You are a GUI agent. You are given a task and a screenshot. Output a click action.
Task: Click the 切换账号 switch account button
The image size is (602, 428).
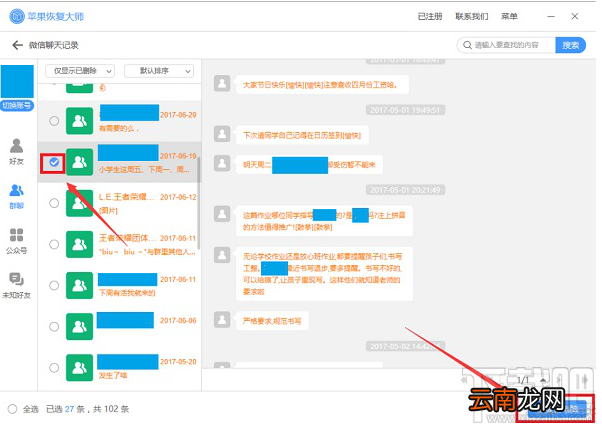[17, 105]
